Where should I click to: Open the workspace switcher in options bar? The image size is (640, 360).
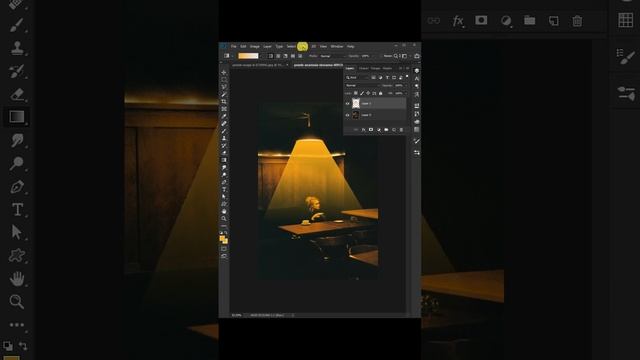[x=404, y=56]
